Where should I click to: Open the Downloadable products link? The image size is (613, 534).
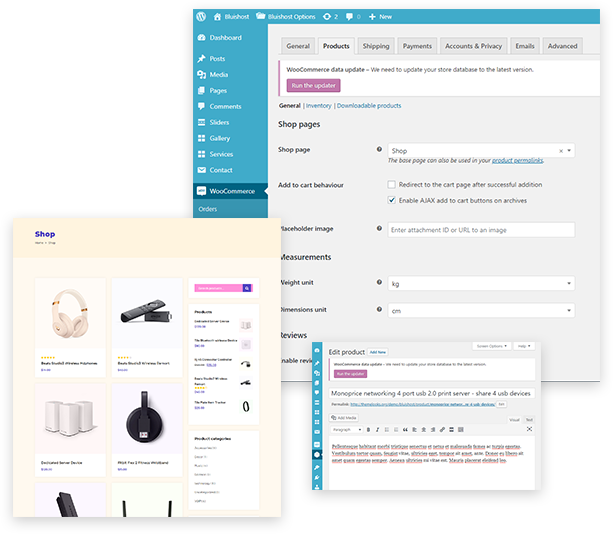click(x=369, y=106)
